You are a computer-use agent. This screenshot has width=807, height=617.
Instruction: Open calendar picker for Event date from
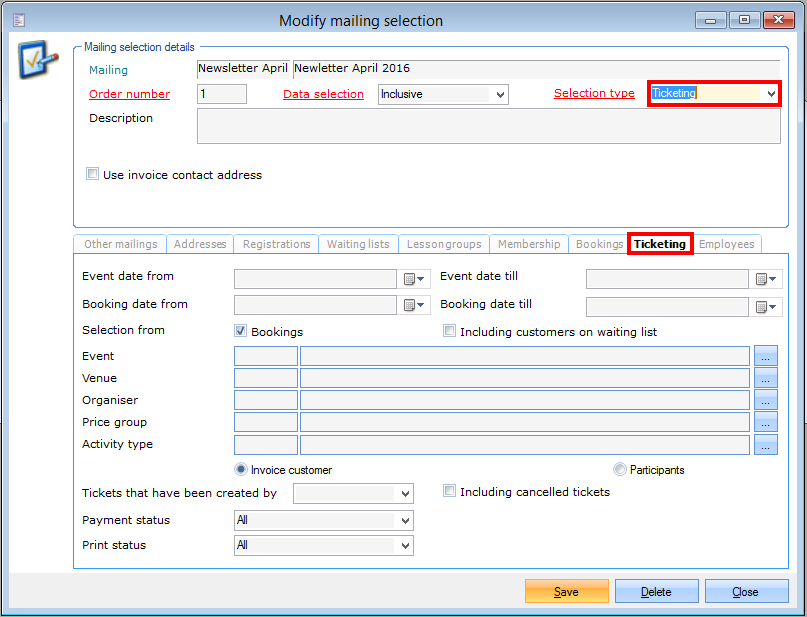[415, 279]
